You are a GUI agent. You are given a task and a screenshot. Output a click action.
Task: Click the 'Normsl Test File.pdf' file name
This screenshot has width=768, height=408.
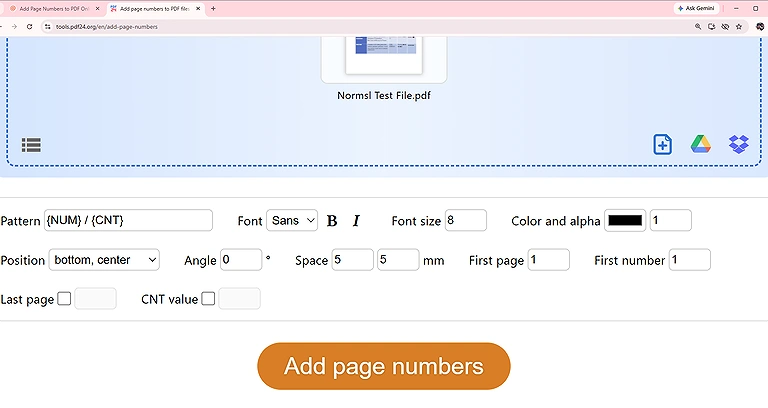(x=384, y=96)
